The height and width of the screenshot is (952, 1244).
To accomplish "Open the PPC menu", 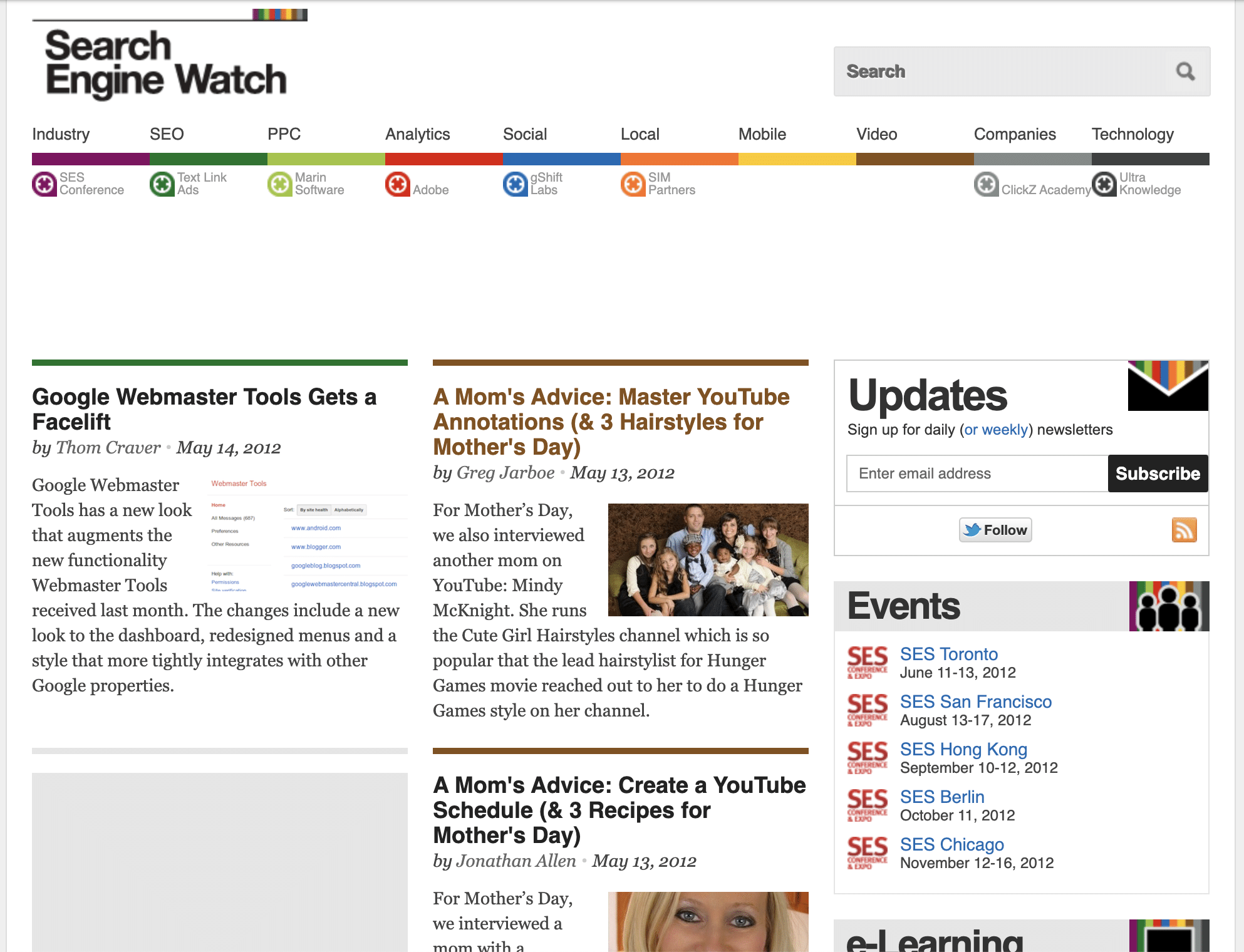I will pyautogui.click(x=284, y=134).
